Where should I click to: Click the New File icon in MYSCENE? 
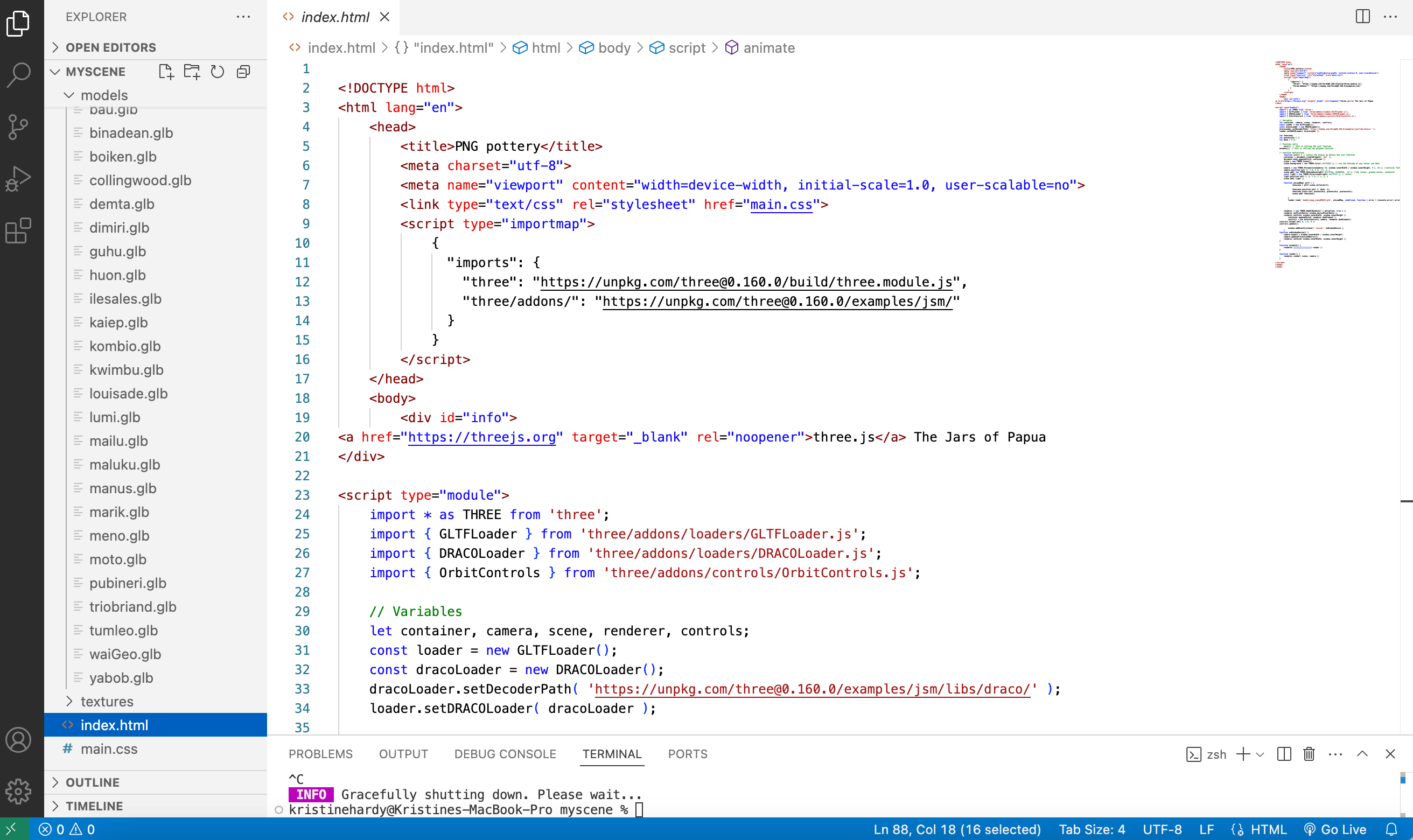[166, 72]
